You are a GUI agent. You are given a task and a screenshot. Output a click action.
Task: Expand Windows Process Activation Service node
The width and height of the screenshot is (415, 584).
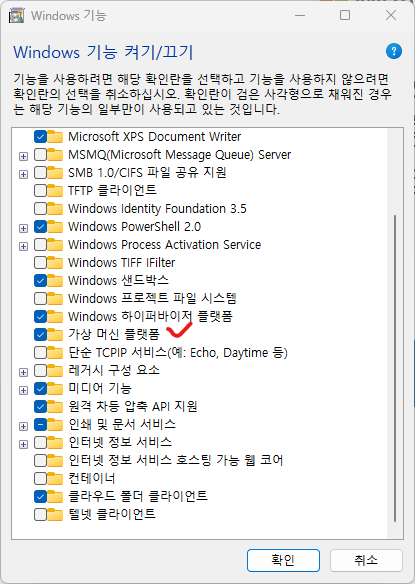(23, 246)
